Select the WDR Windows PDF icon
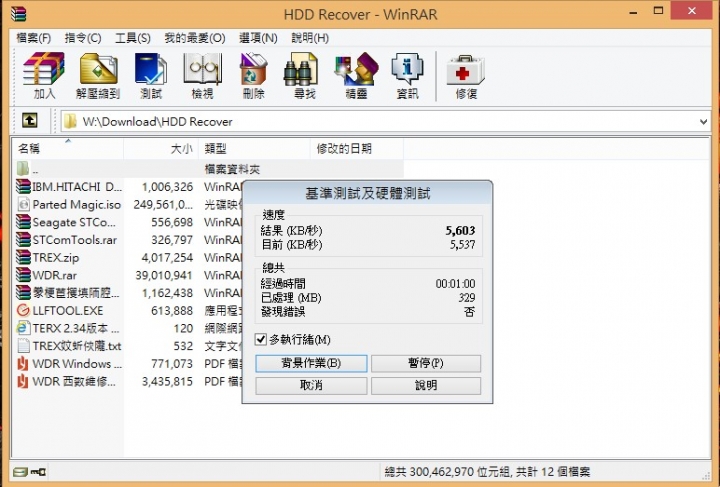This screenshot has height=487, width=720. 23,364
